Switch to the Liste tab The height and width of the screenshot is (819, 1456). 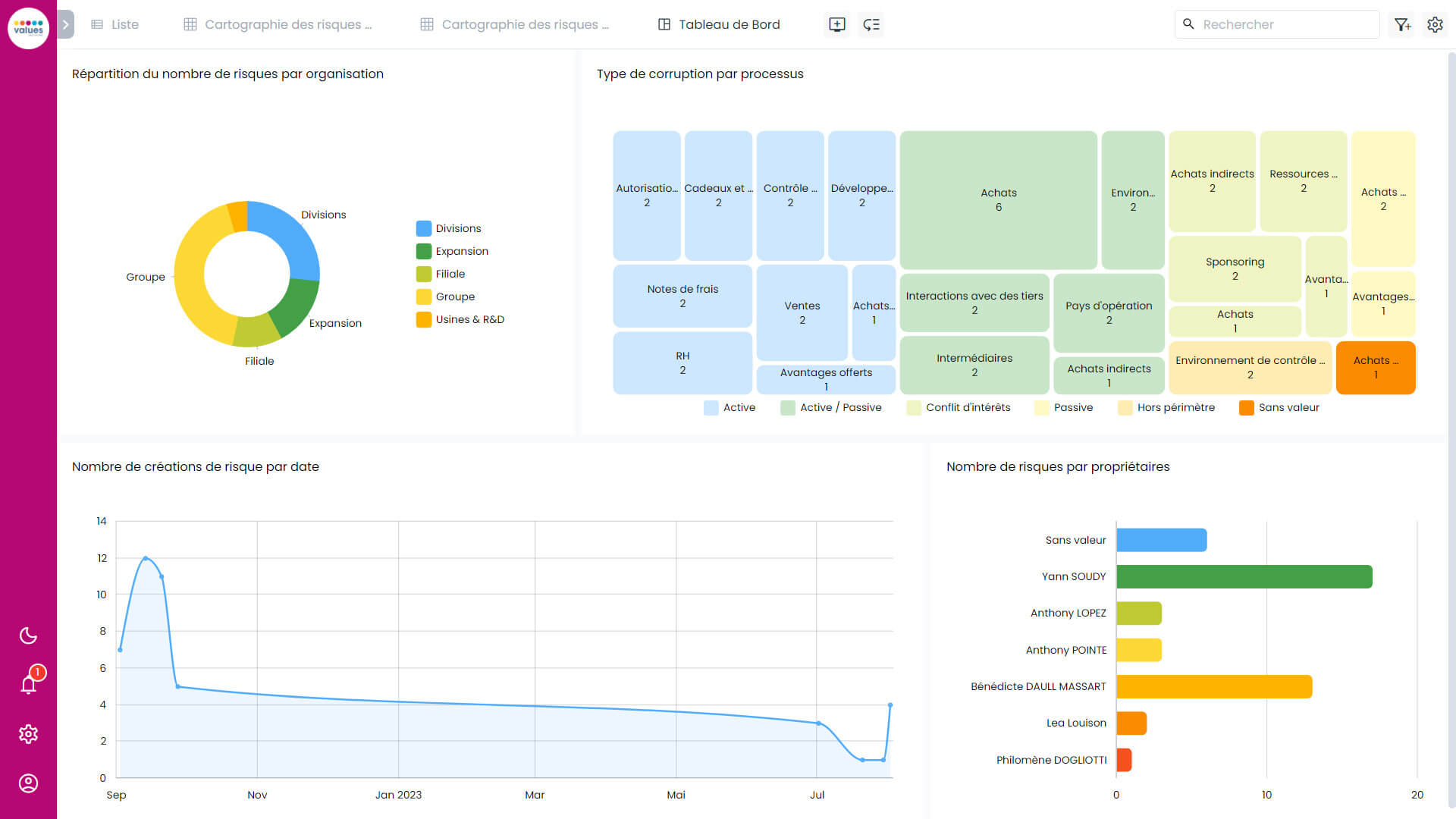pos(115,24)
